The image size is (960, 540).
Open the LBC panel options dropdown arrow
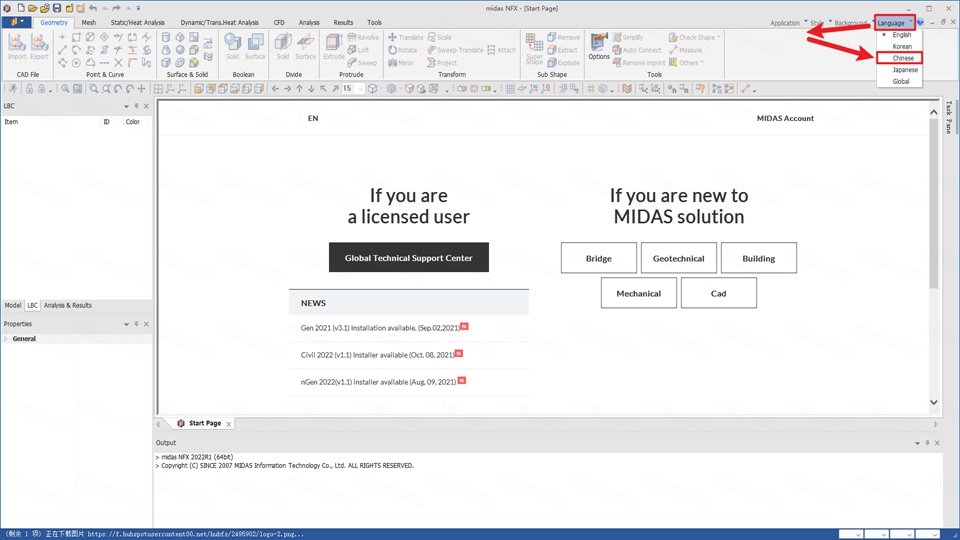click(x=126, y=106)
